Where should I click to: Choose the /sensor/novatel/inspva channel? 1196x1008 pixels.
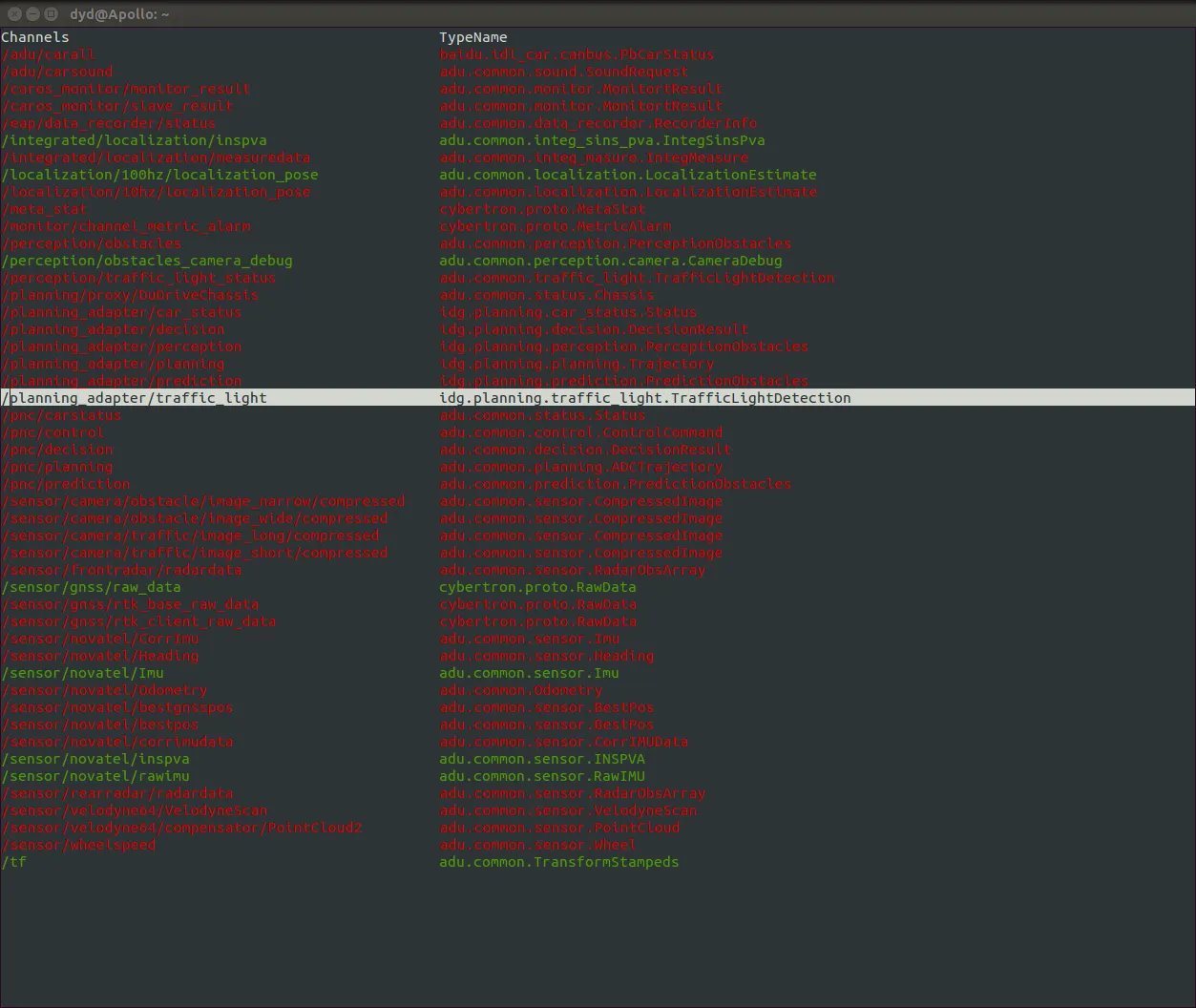[x=95, y=759]
